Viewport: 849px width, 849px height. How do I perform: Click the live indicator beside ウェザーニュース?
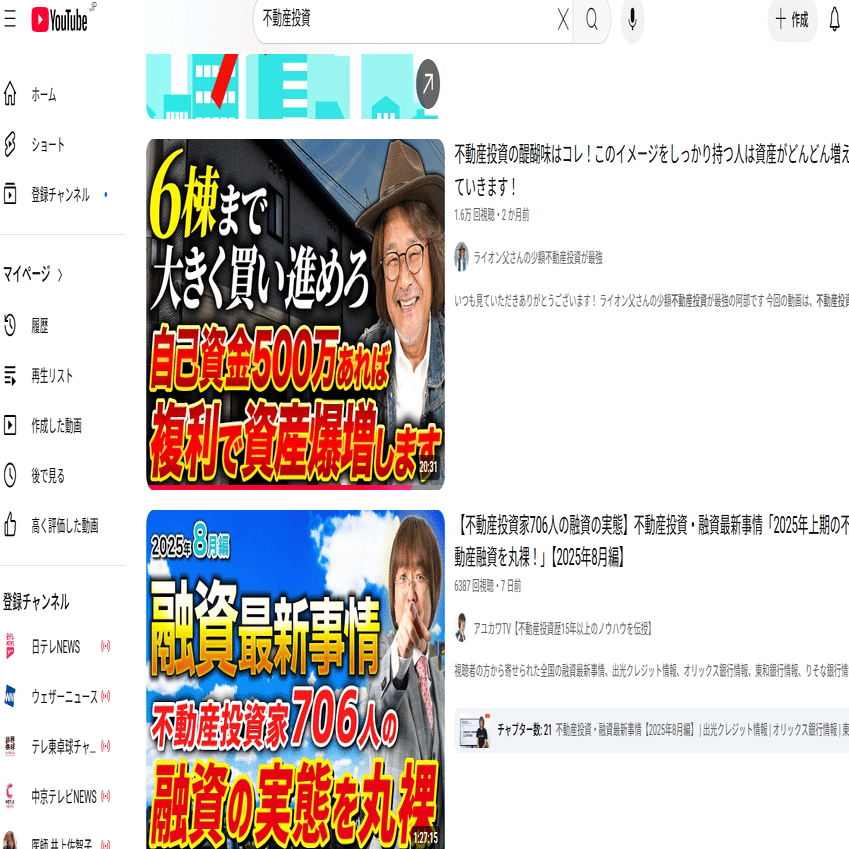tap(106, 696)
